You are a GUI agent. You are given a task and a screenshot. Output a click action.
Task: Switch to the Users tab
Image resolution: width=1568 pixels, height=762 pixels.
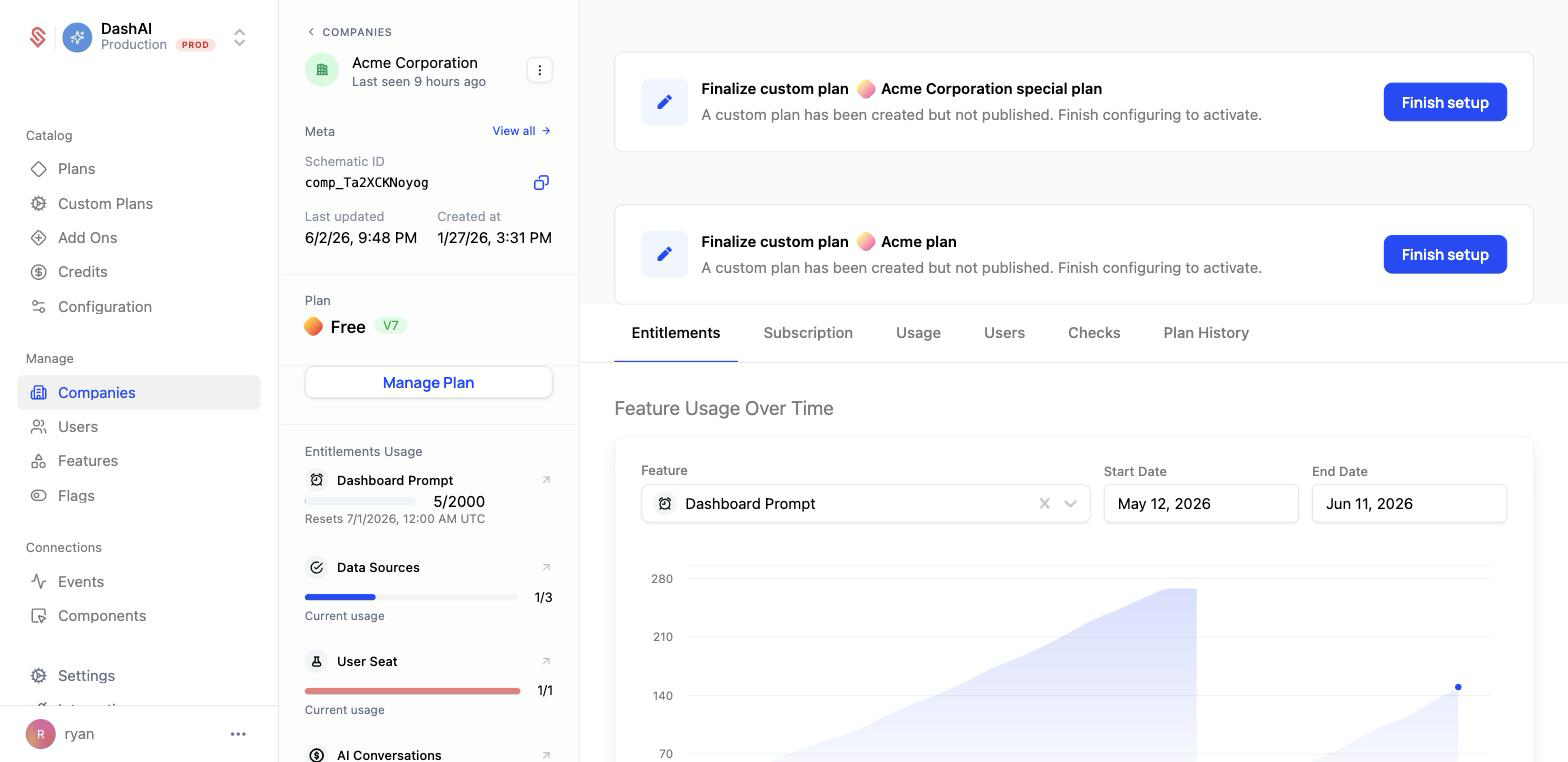(1004, 333)
